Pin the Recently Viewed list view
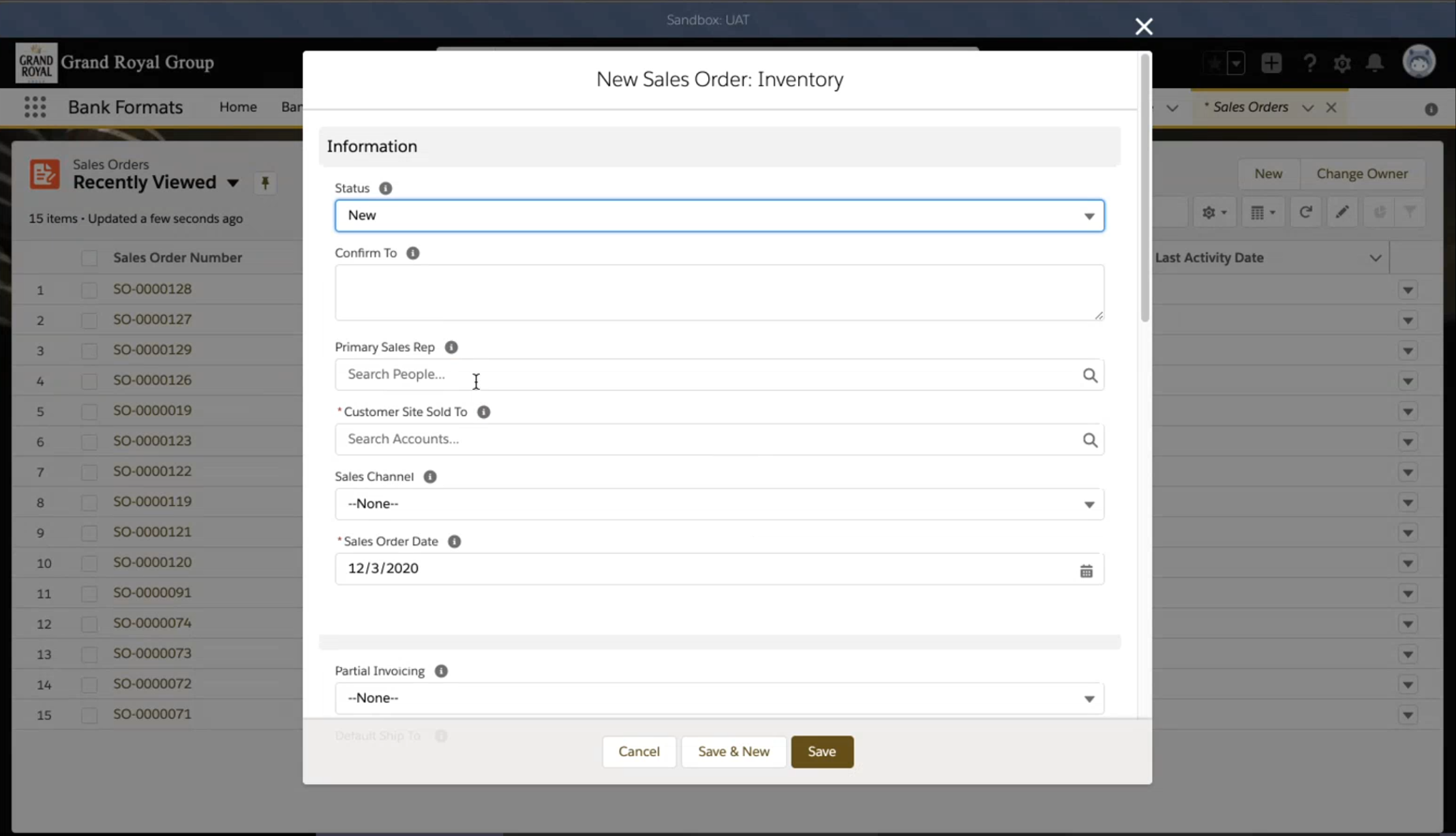 [265, 183]
